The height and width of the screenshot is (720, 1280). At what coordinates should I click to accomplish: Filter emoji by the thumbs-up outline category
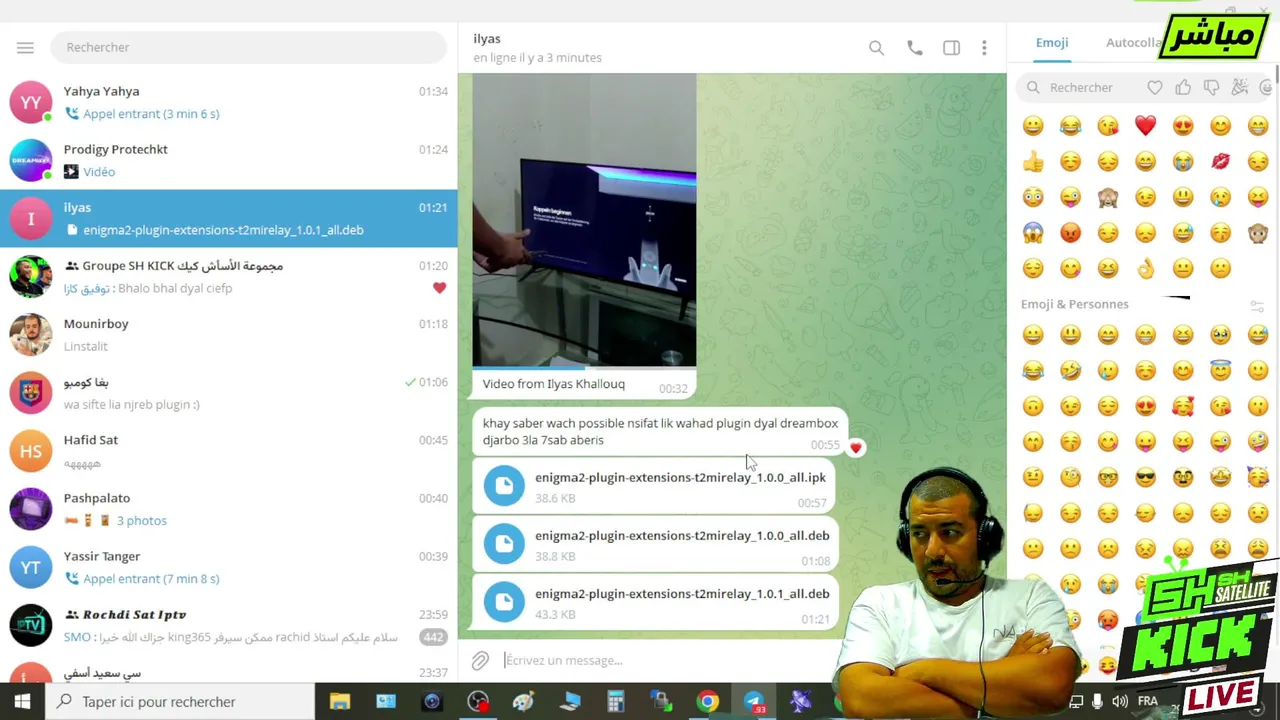tap(1183, 88)
